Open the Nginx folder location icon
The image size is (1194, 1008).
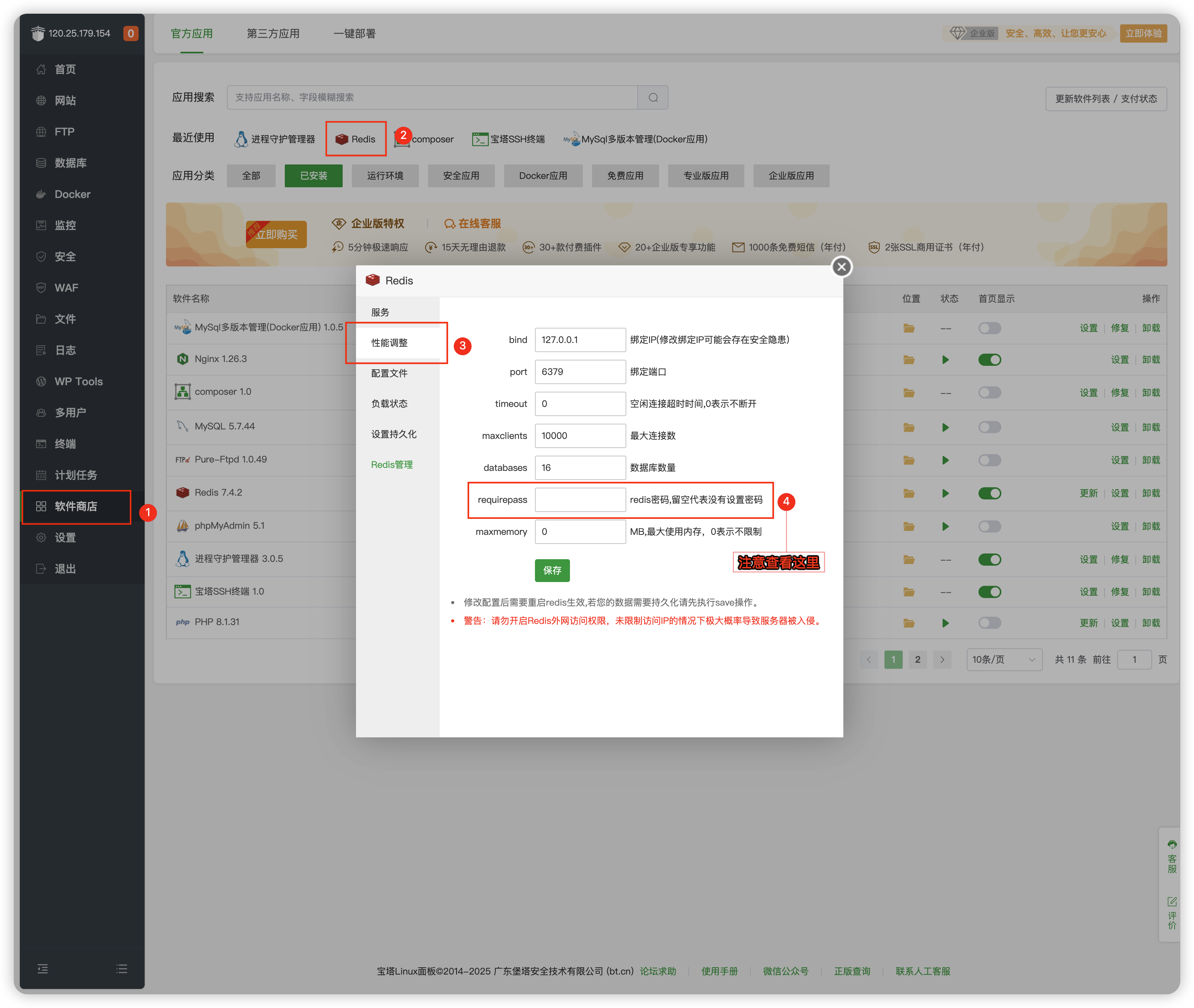click(909, 360)
